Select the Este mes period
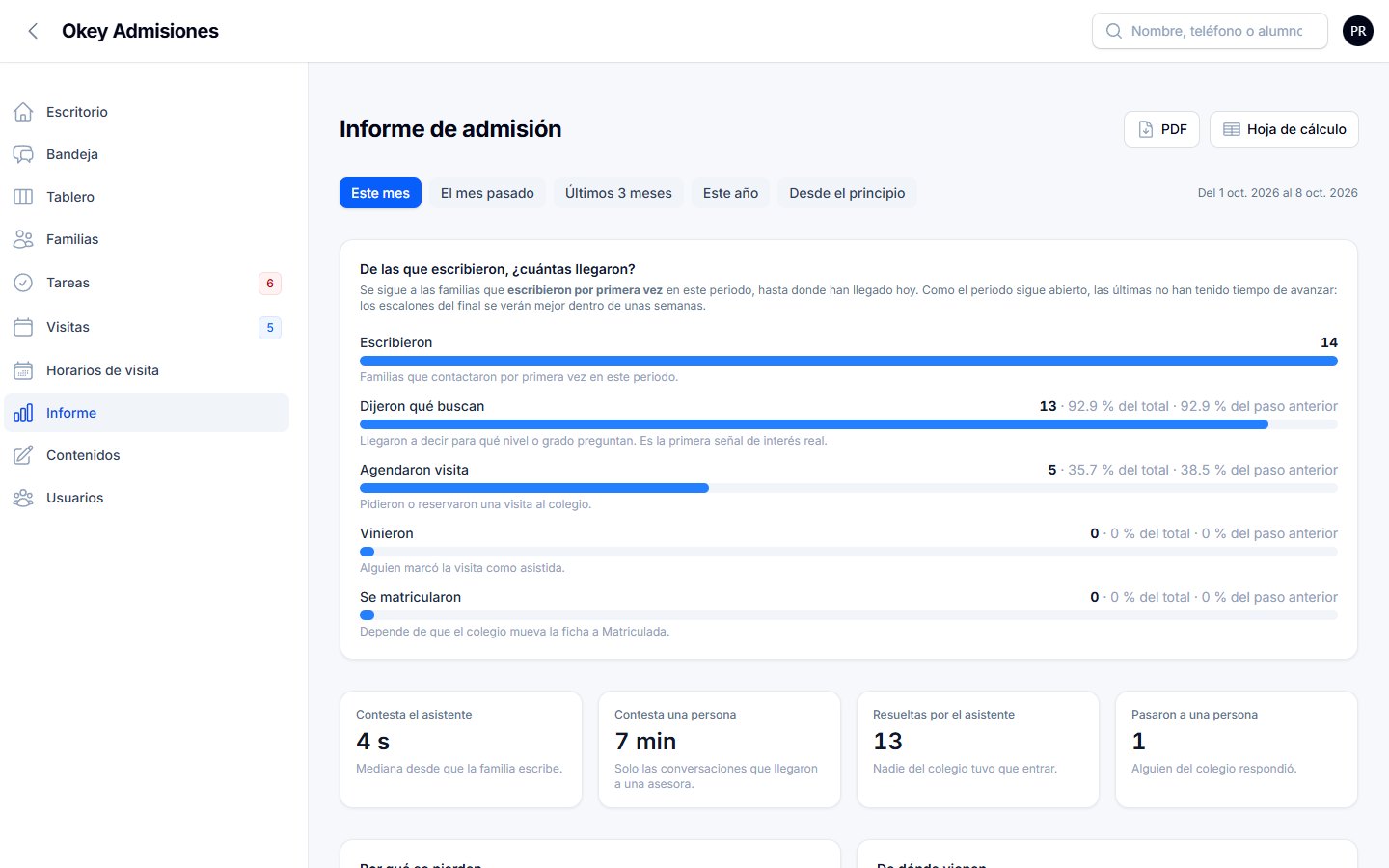This screenshot has width=1389, height=868. [x=380, y=193]
